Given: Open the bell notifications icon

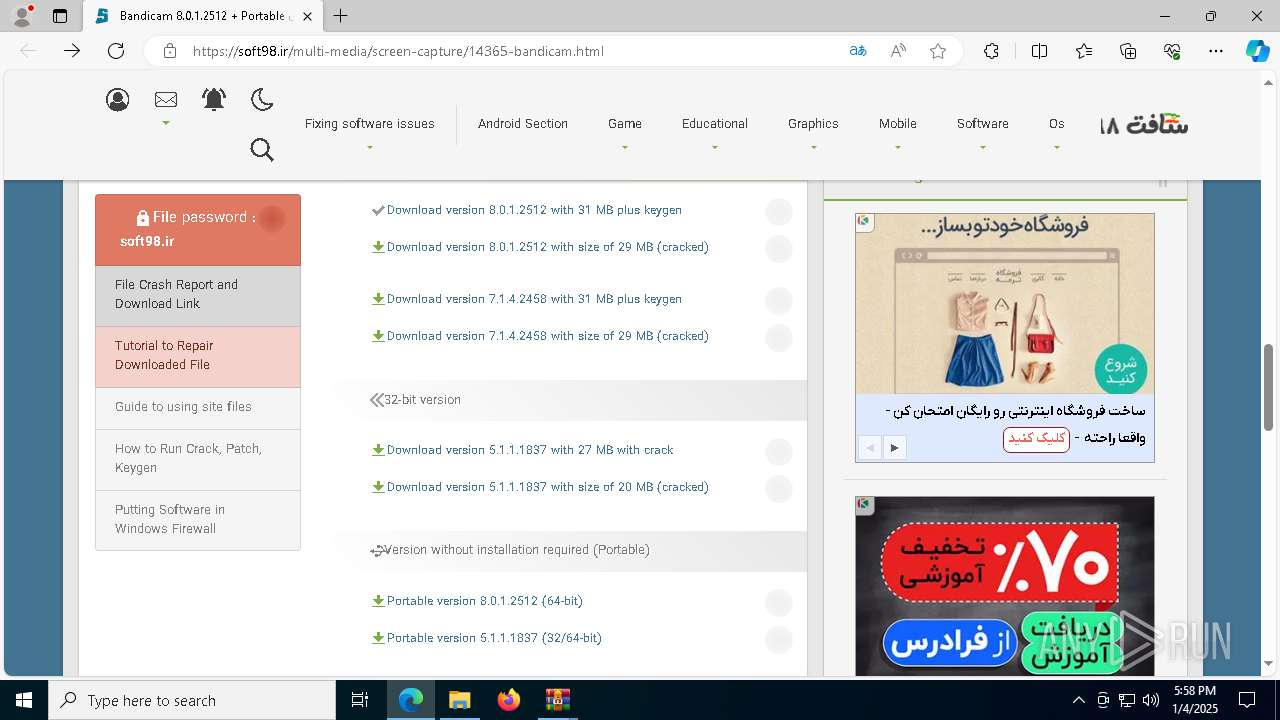Looking at the screenshot, I should tap(214, 99).
